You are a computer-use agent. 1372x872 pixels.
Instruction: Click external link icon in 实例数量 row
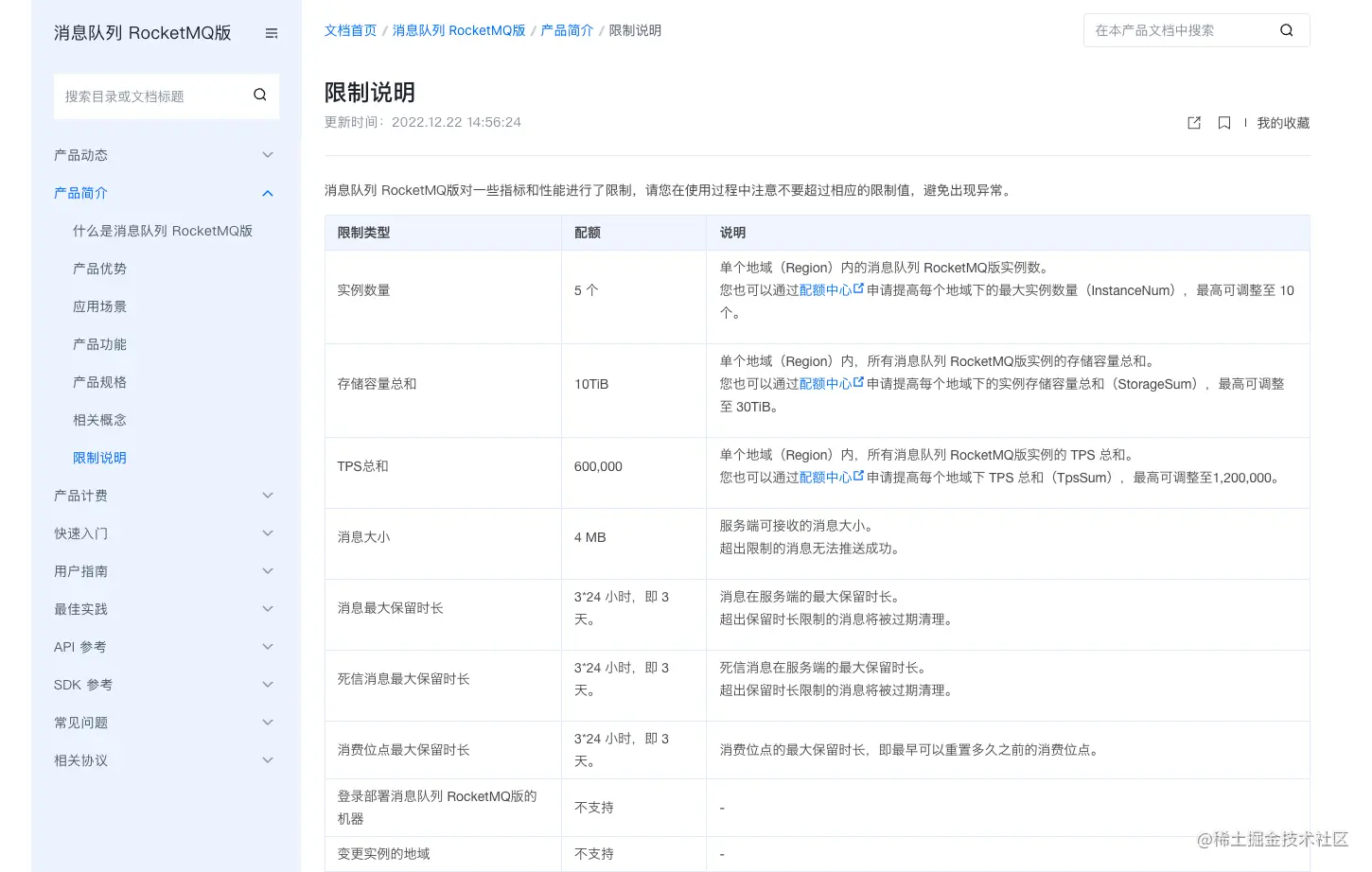pos(859,289)
